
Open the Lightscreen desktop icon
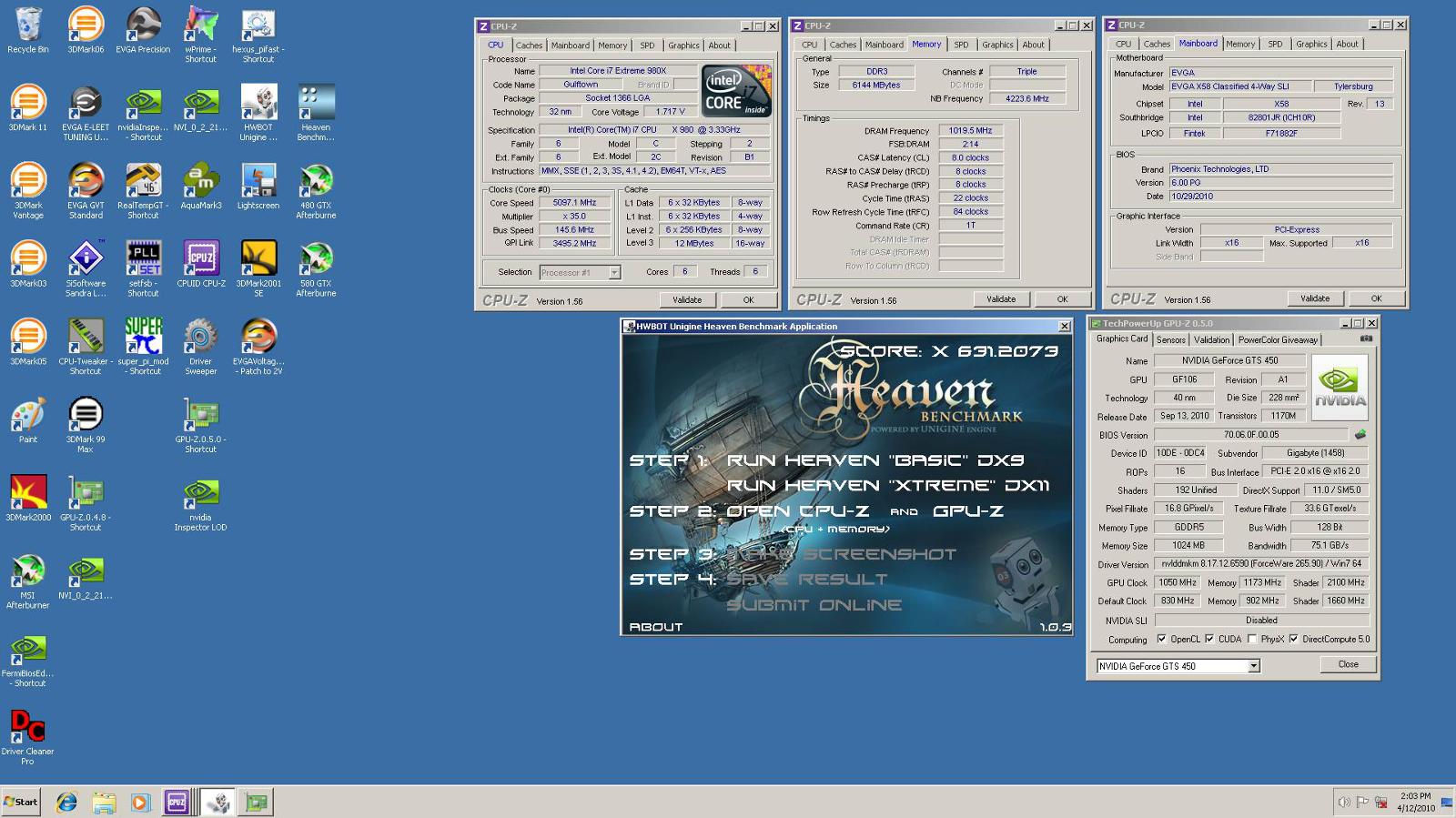point(258,187)
